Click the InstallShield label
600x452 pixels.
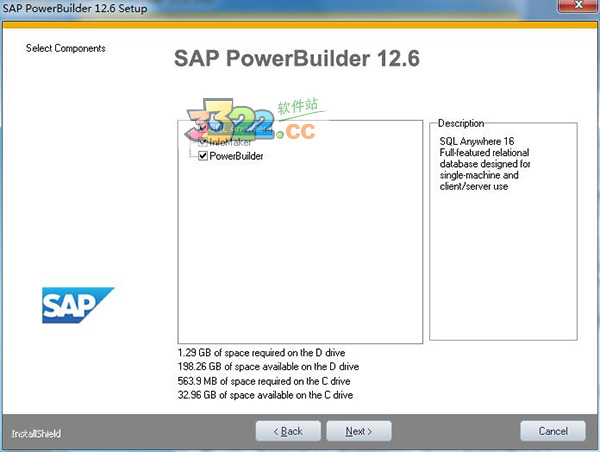point(36,434)
